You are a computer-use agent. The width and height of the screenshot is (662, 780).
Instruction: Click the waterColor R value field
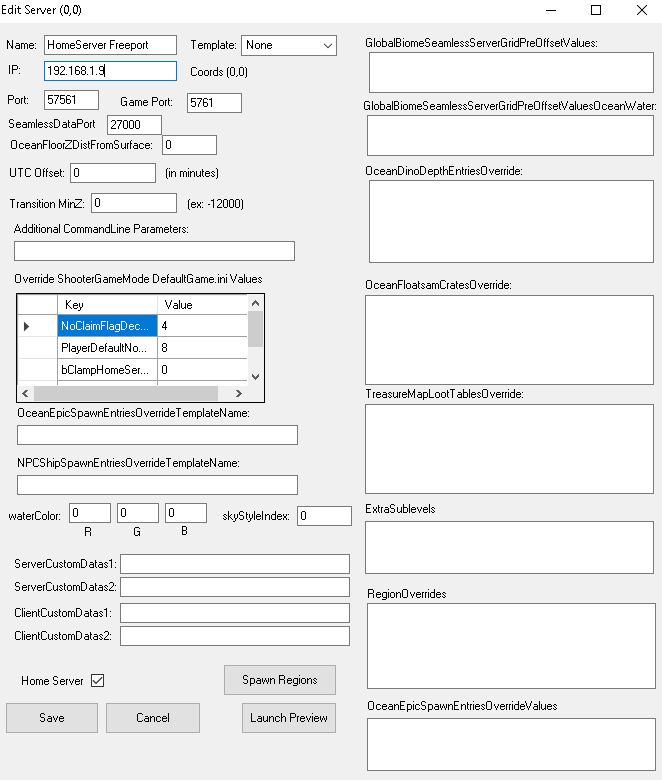click(x=90, y=513)
